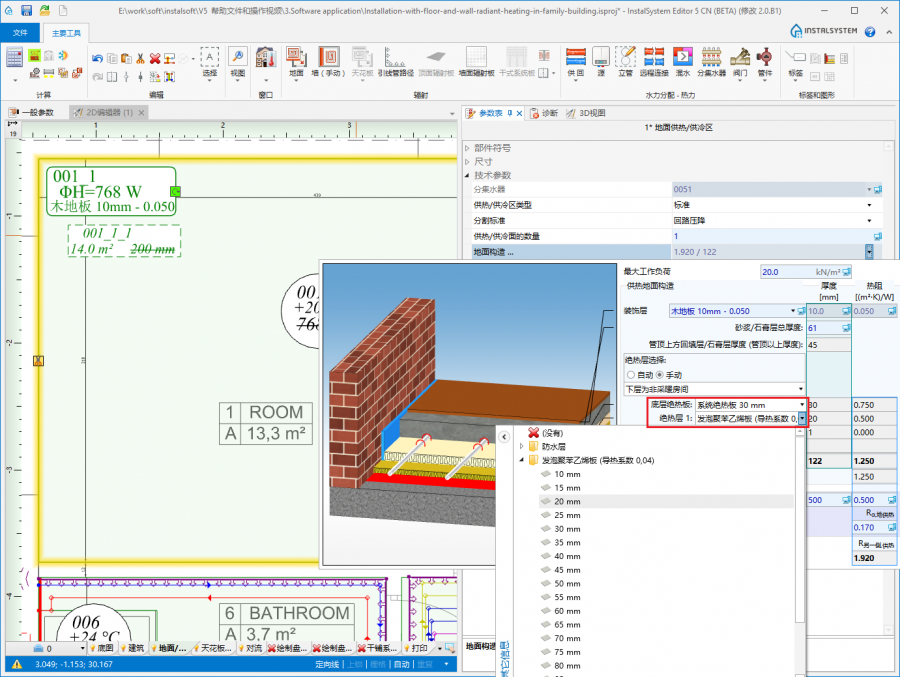
Task: Click the 地面 floor heating tool icon
Action: [x=296, y=58]
